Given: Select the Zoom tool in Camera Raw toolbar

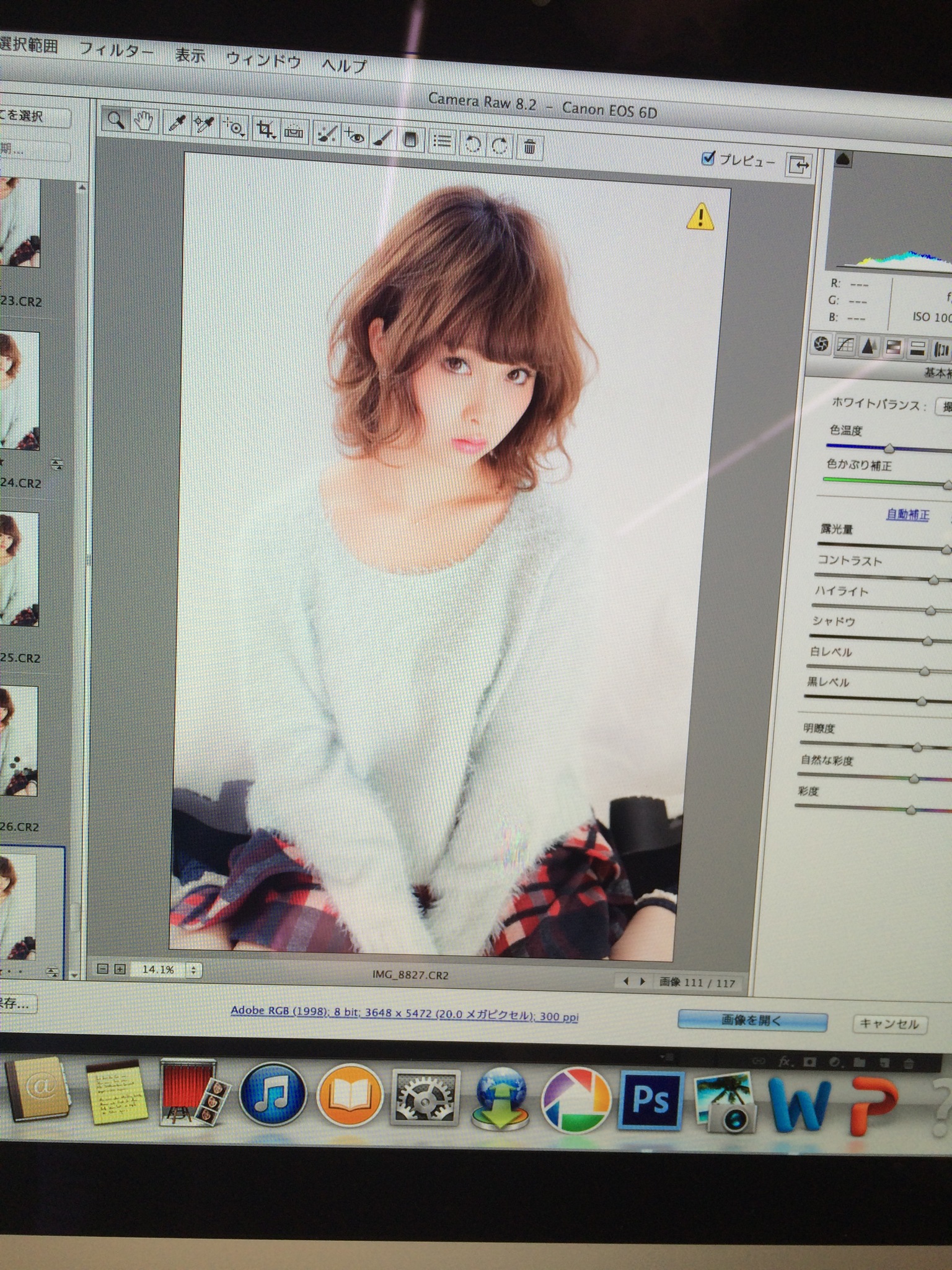Looking at the screenshot, I should [117, 119].
